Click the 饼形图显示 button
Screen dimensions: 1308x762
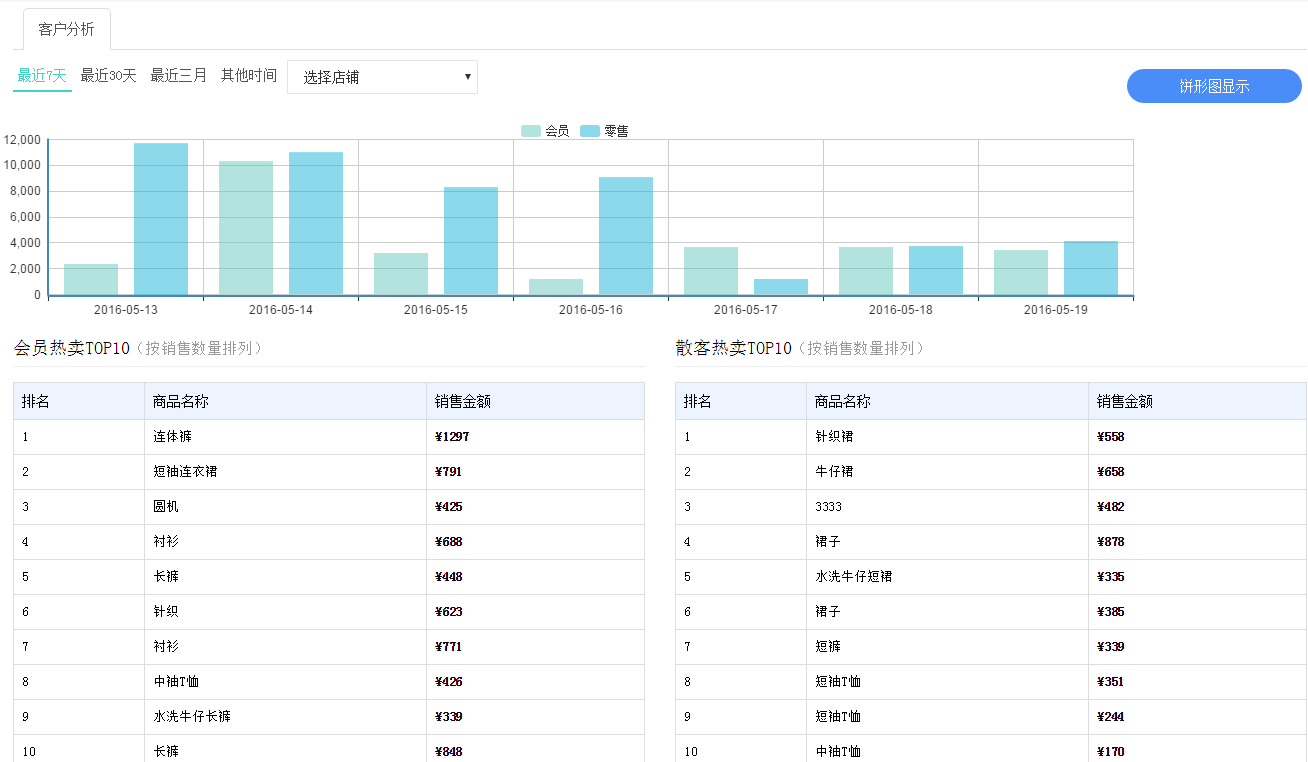[1214, 86]
